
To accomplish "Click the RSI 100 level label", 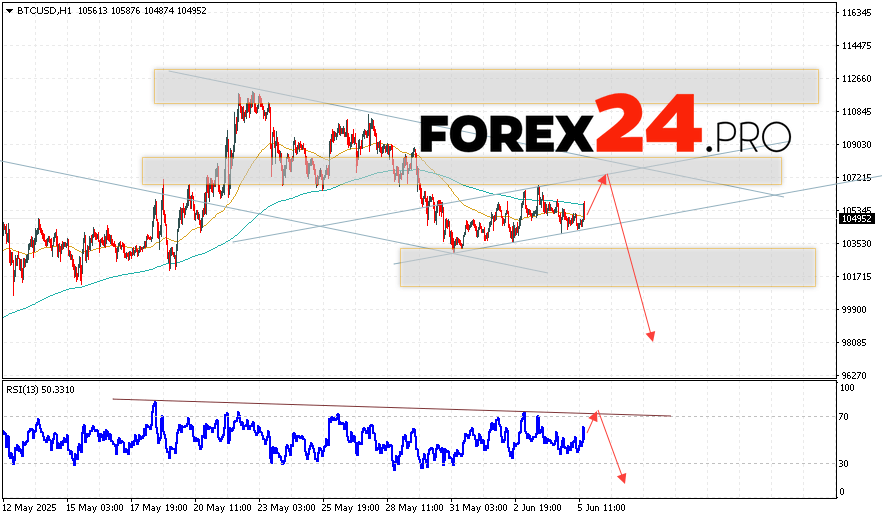I will pyautogui.click(x=847, y=387).
